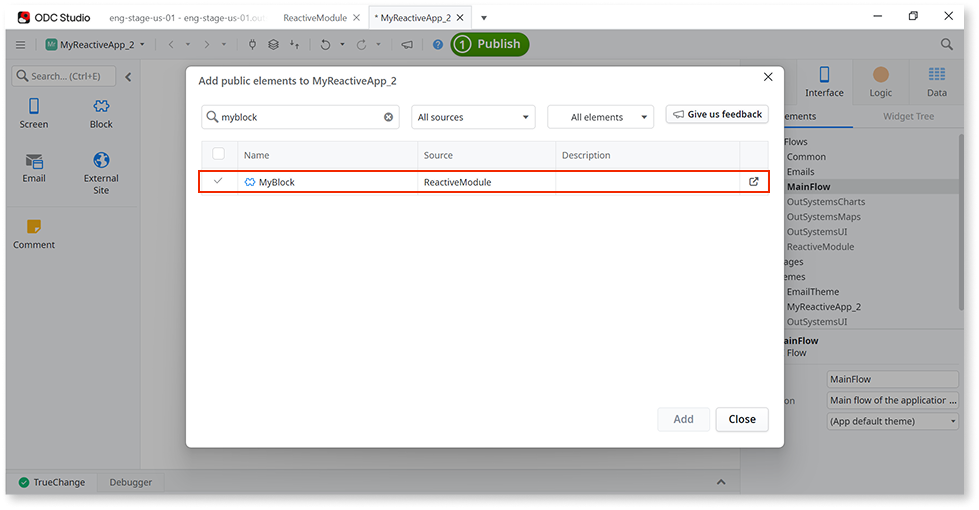This screenshot has height=510, width=979.
Task: Select MainFlow in the elements tree
Action: pyautogui.click(x=809, y=187)
